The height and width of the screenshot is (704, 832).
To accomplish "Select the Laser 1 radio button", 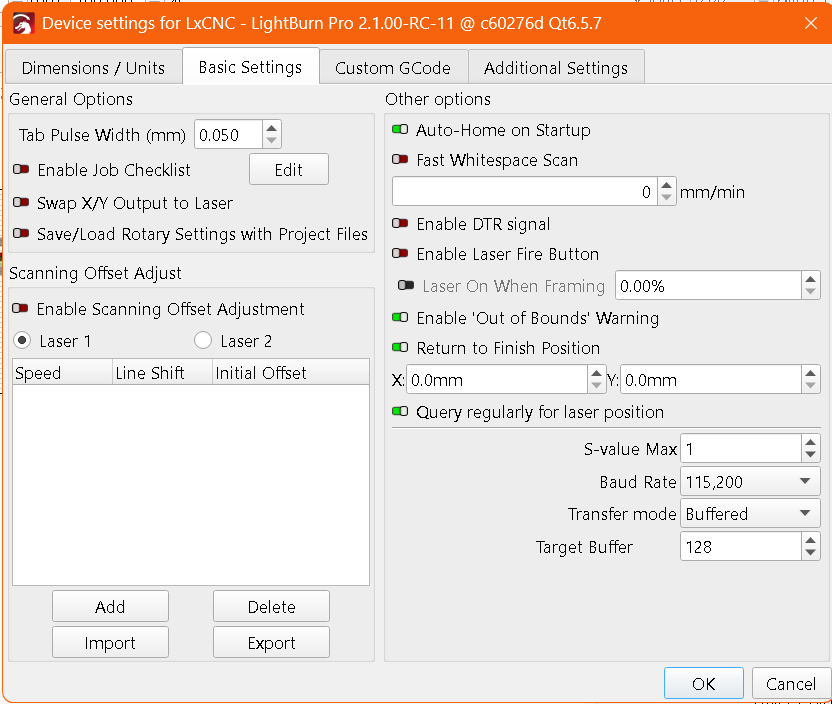I will pos(22,340).
